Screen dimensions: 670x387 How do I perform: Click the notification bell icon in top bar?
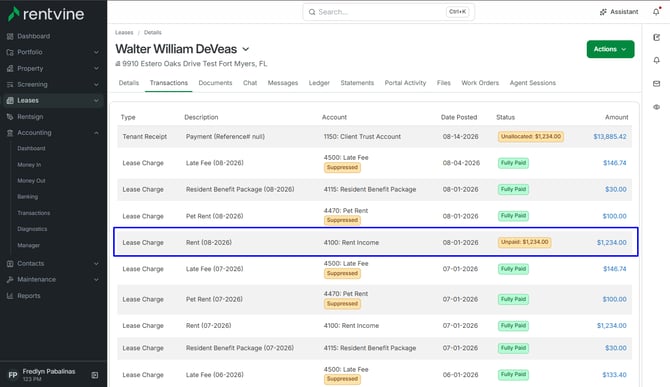pyautogui.click(x=656, y=12)
